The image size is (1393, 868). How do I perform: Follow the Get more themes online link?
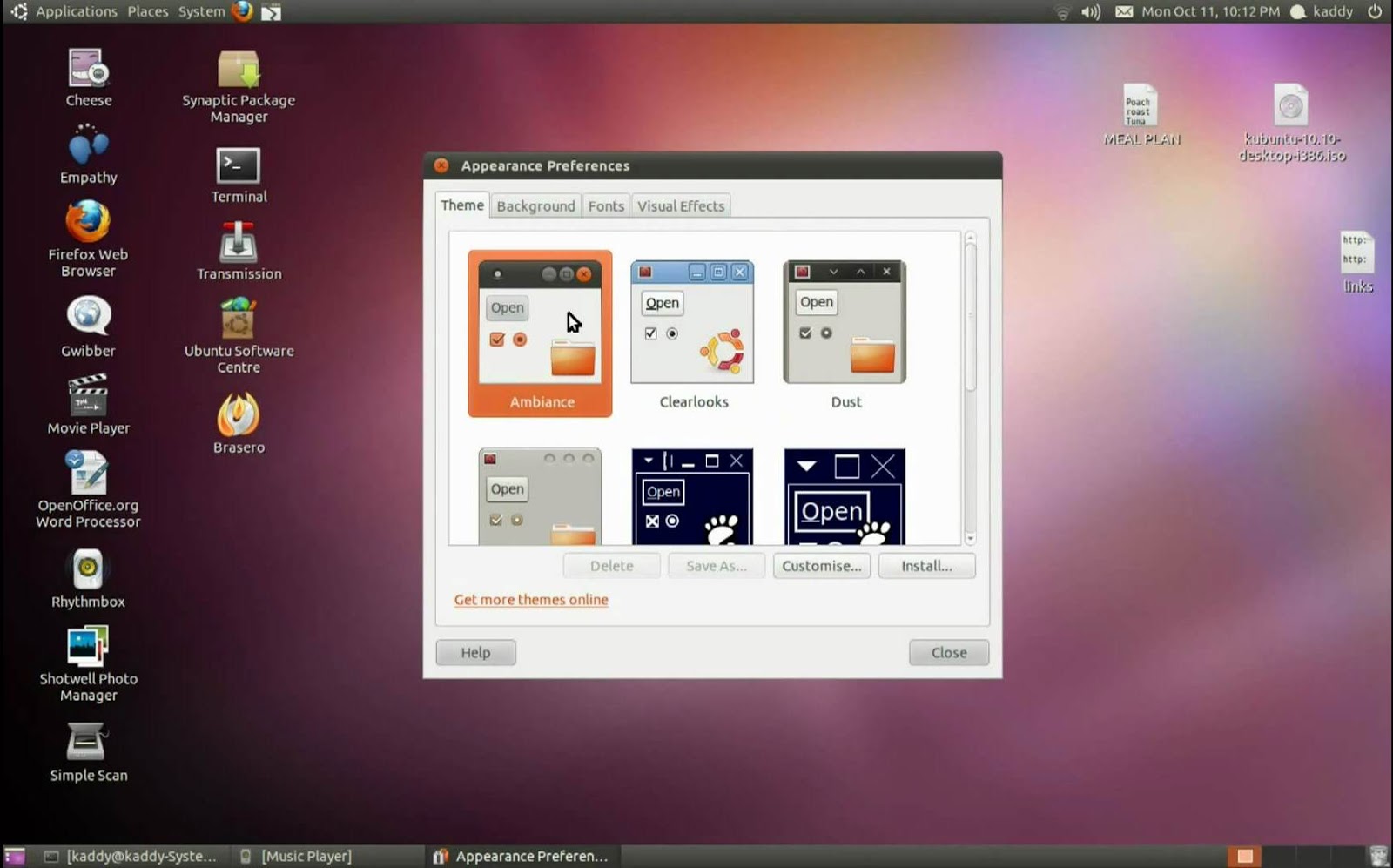click(x=531, y=599)
